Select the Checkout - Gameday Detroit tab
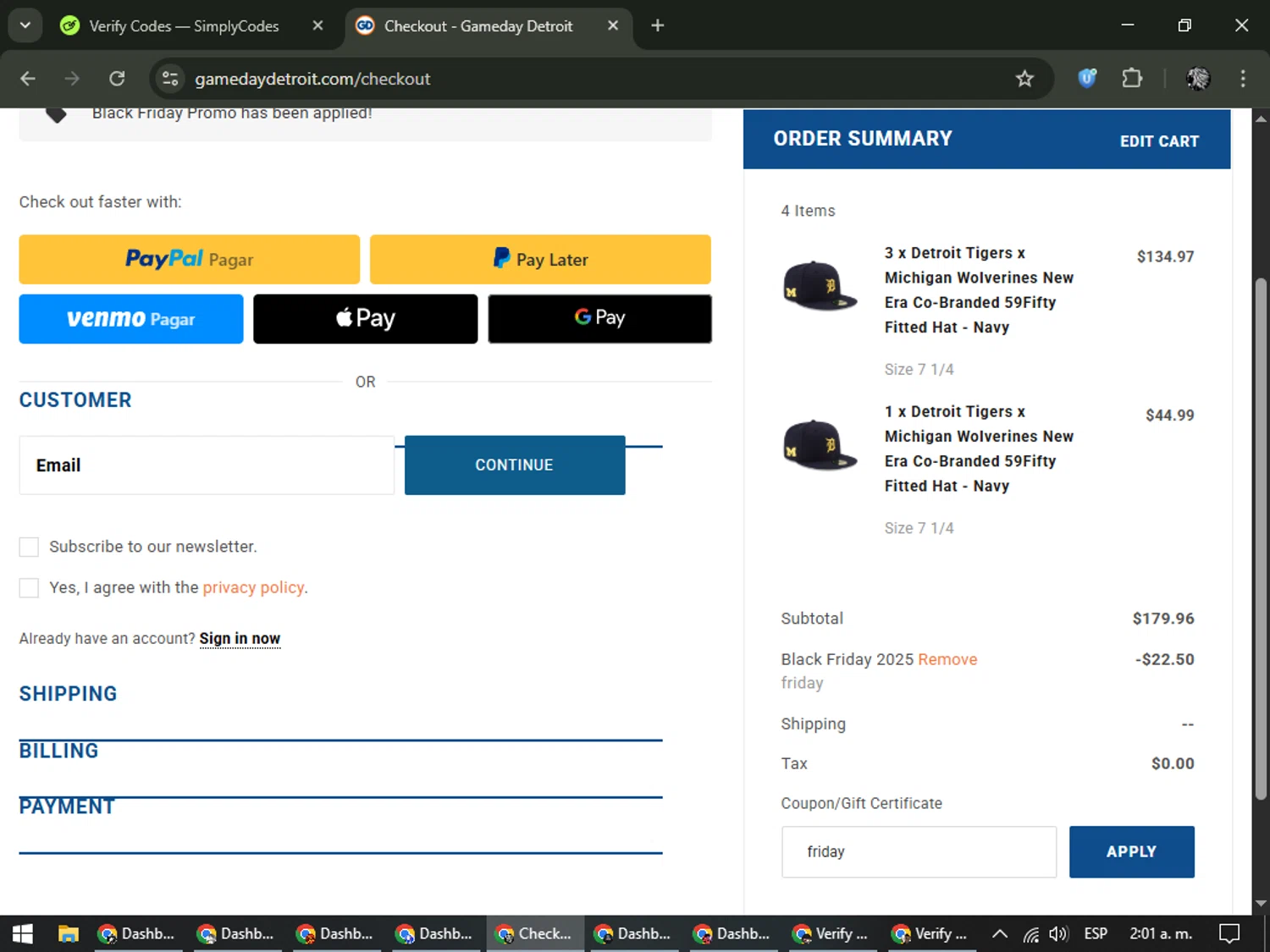The height and width of the screenshot is (952, 1270). click(x=478, y=26)
